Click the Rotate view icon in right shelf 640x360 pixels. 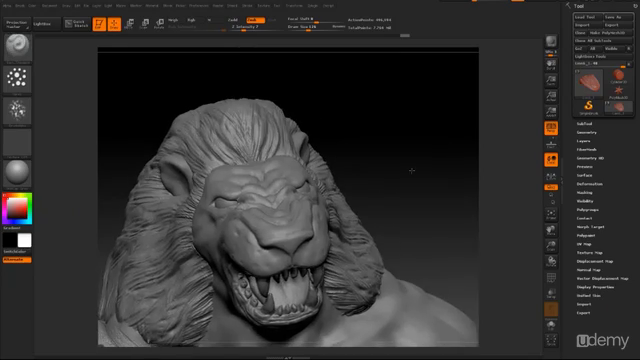point(551,262)
